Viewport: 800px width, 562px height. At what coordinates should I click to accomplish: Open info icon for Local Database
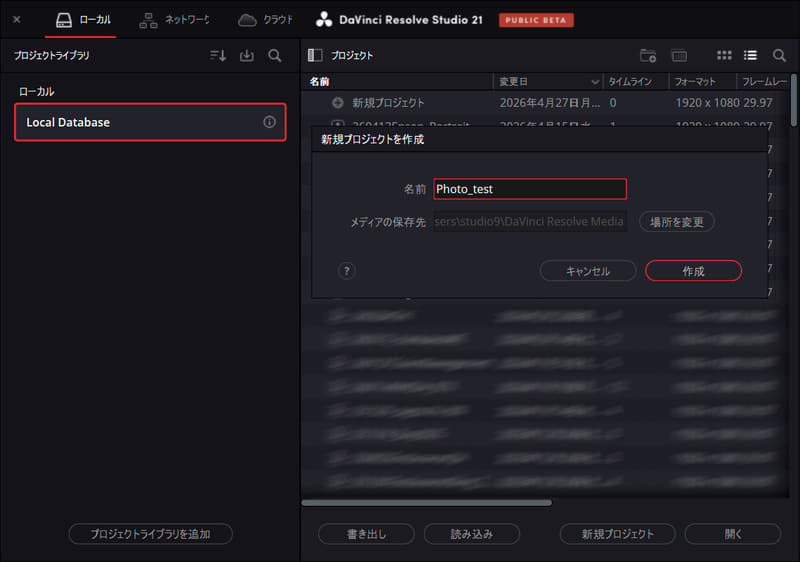pos(269,122)
